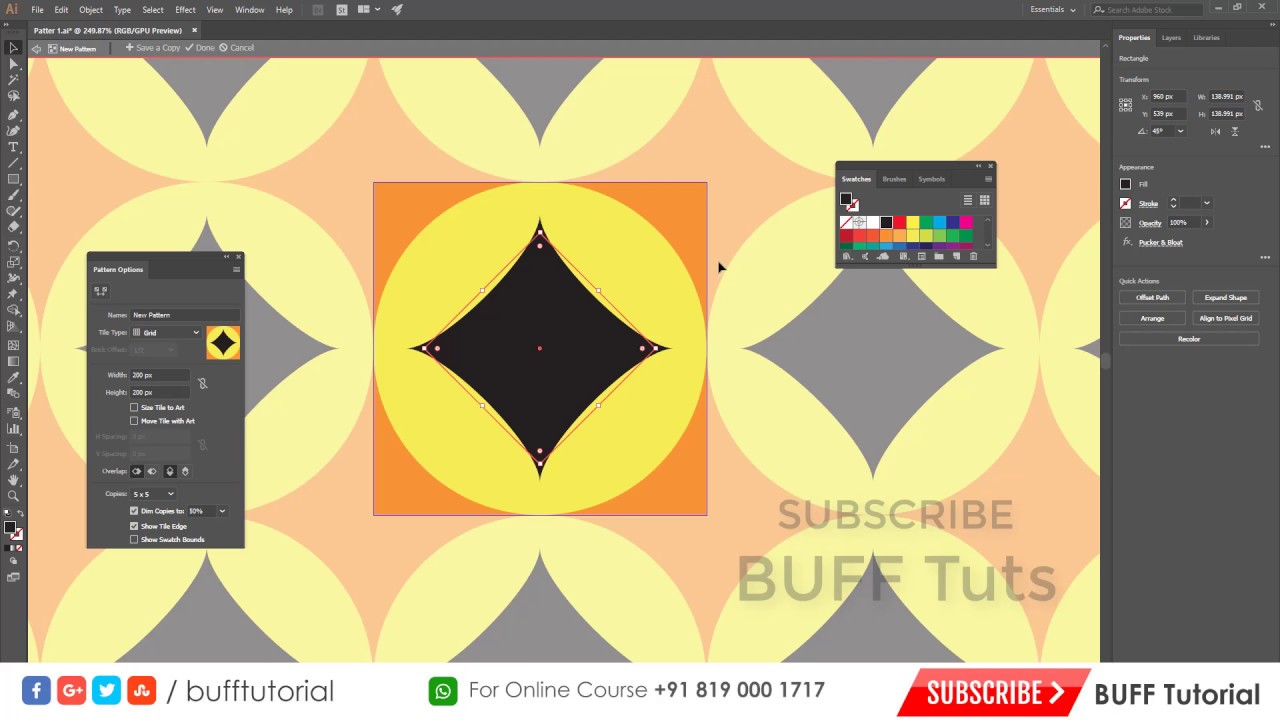Open Swatches panel flyout menu
The height and width of the screenshot is (720, 1280).
click(x=988, y=179)
